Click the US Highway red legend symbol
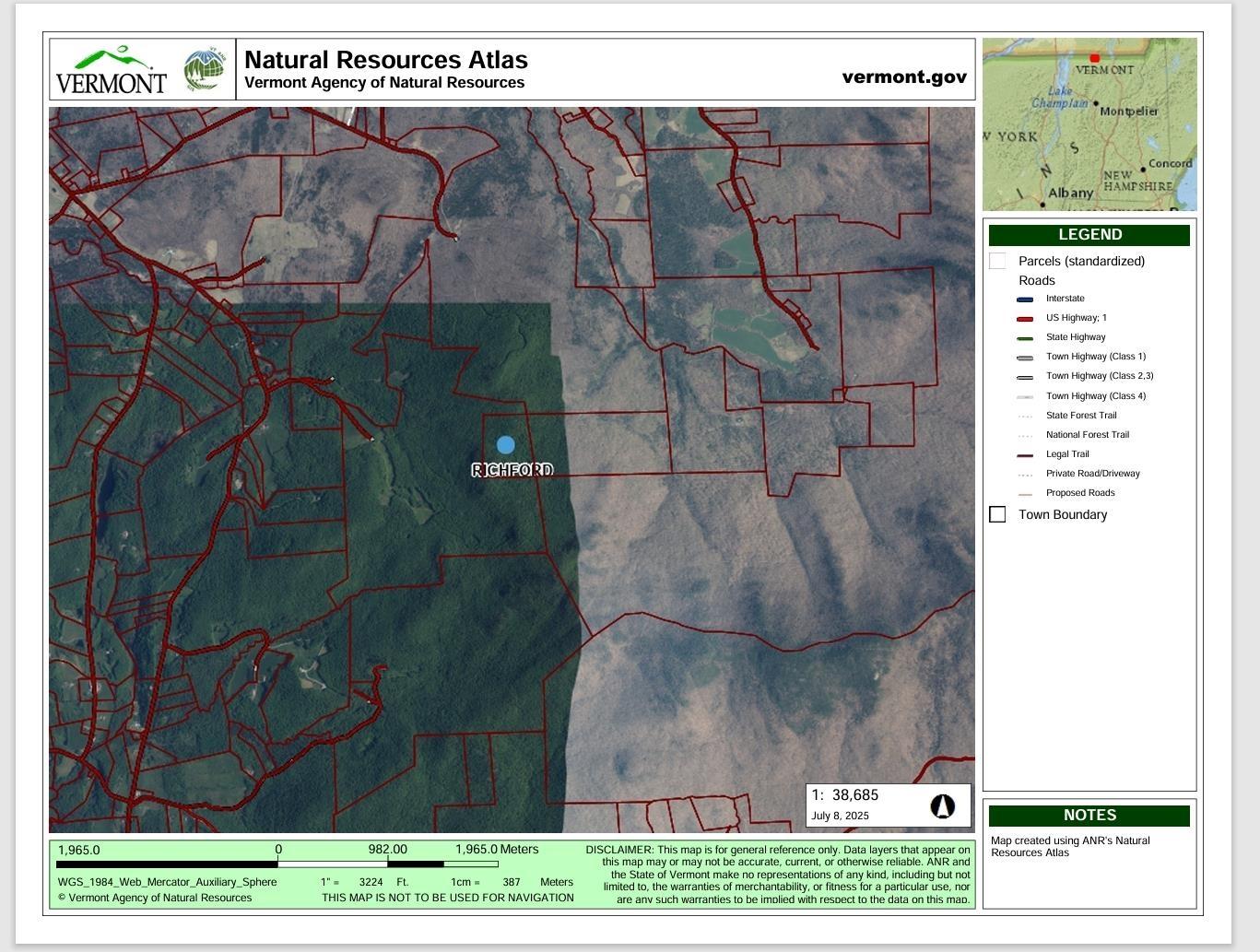This screenshot has width=1260, height=952. [1025, 318]
